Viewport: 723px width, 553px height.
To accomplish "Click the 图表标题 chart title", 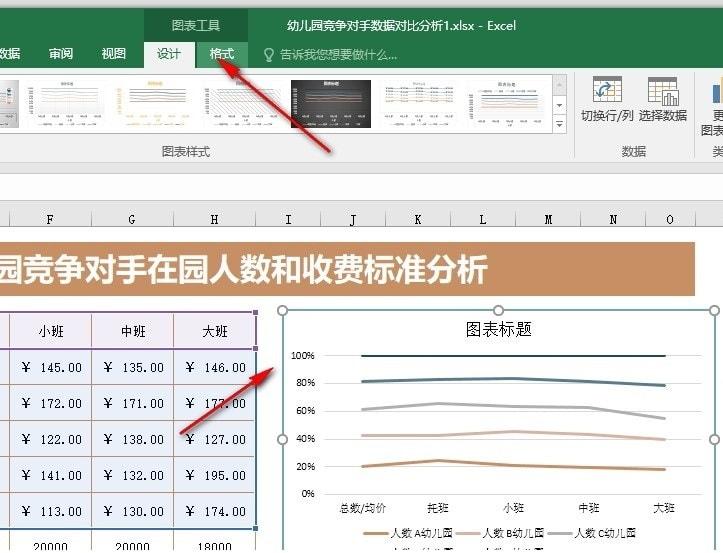I will (498, 329).
